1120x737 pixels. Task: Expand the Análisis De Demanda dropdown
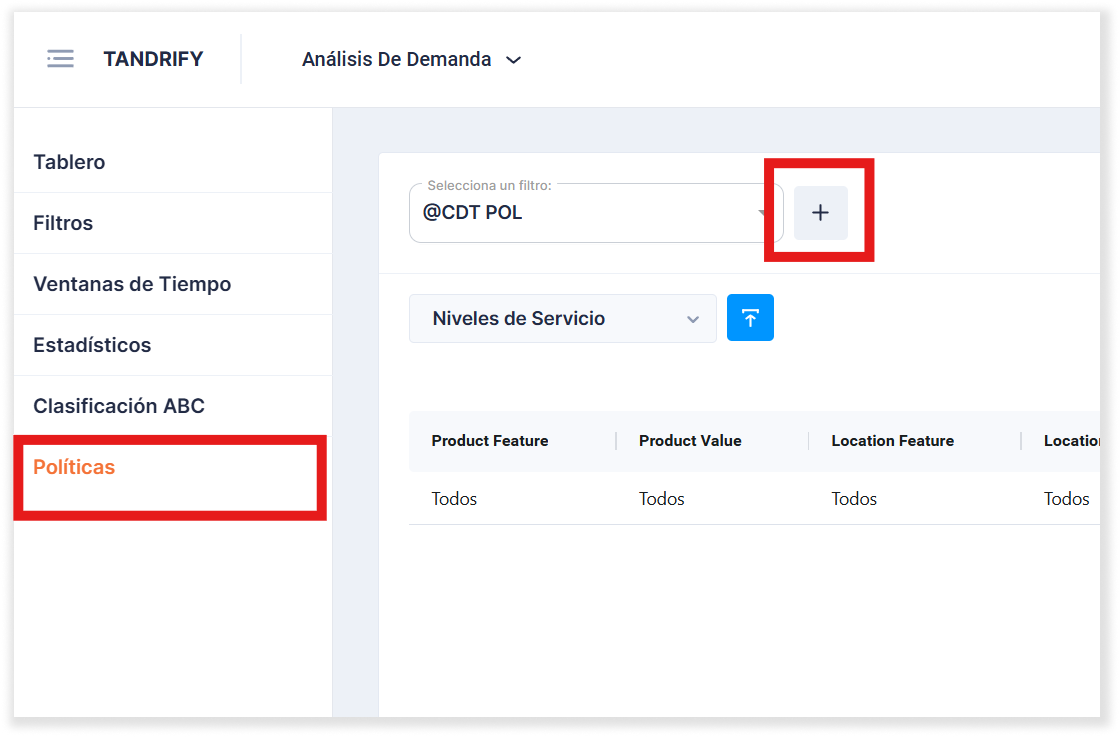(x=411, y=60)
